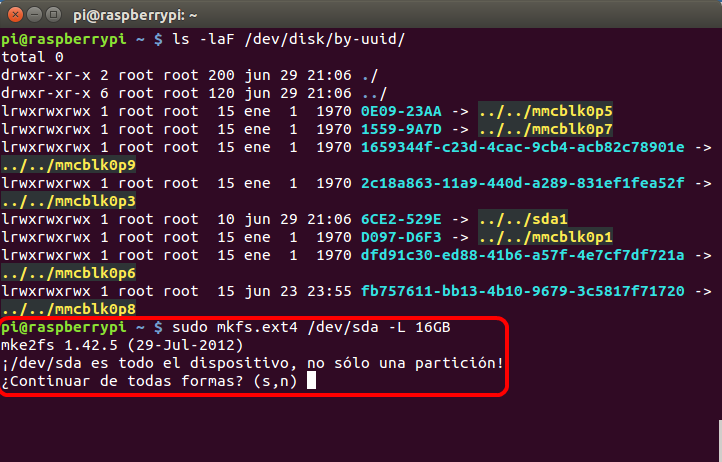Select the mmcblk0p7 symlink target
Screen dimensions: 722x462
coord(546,129)
